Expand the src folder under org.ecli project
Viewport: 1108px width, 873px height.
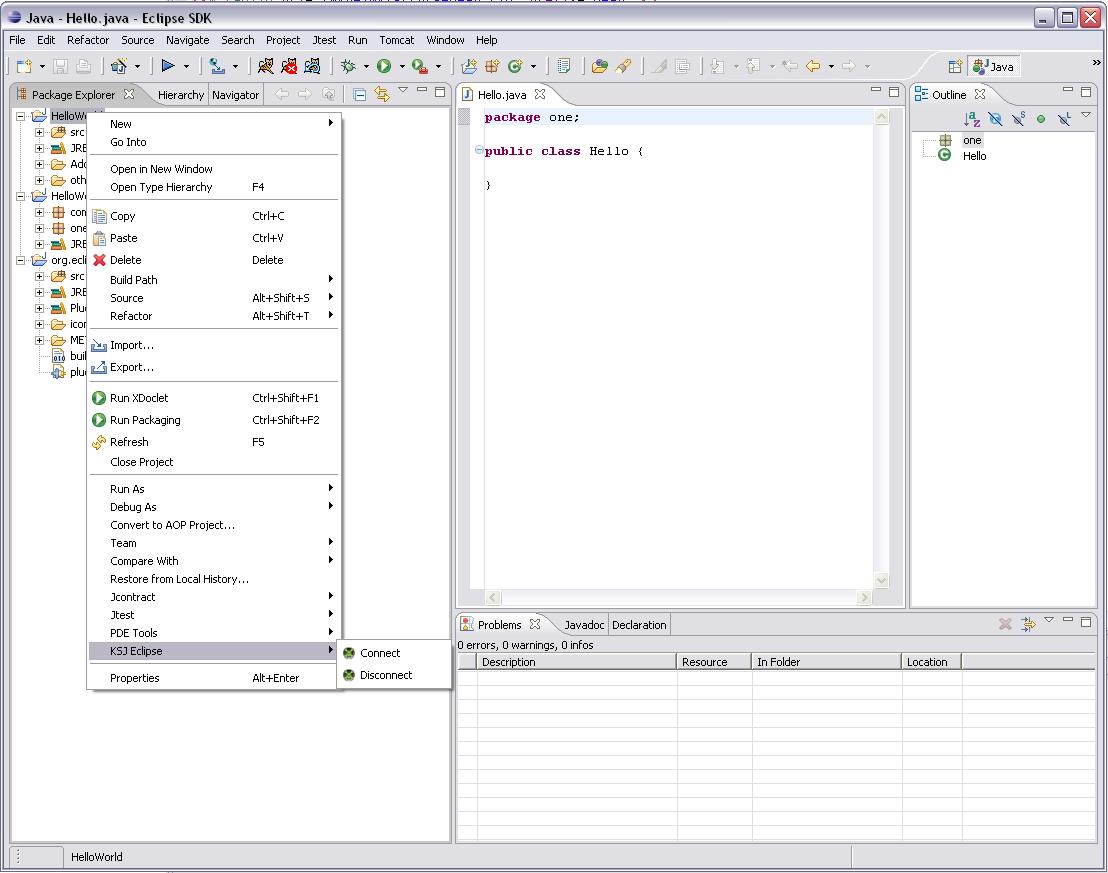coord(40,276)
